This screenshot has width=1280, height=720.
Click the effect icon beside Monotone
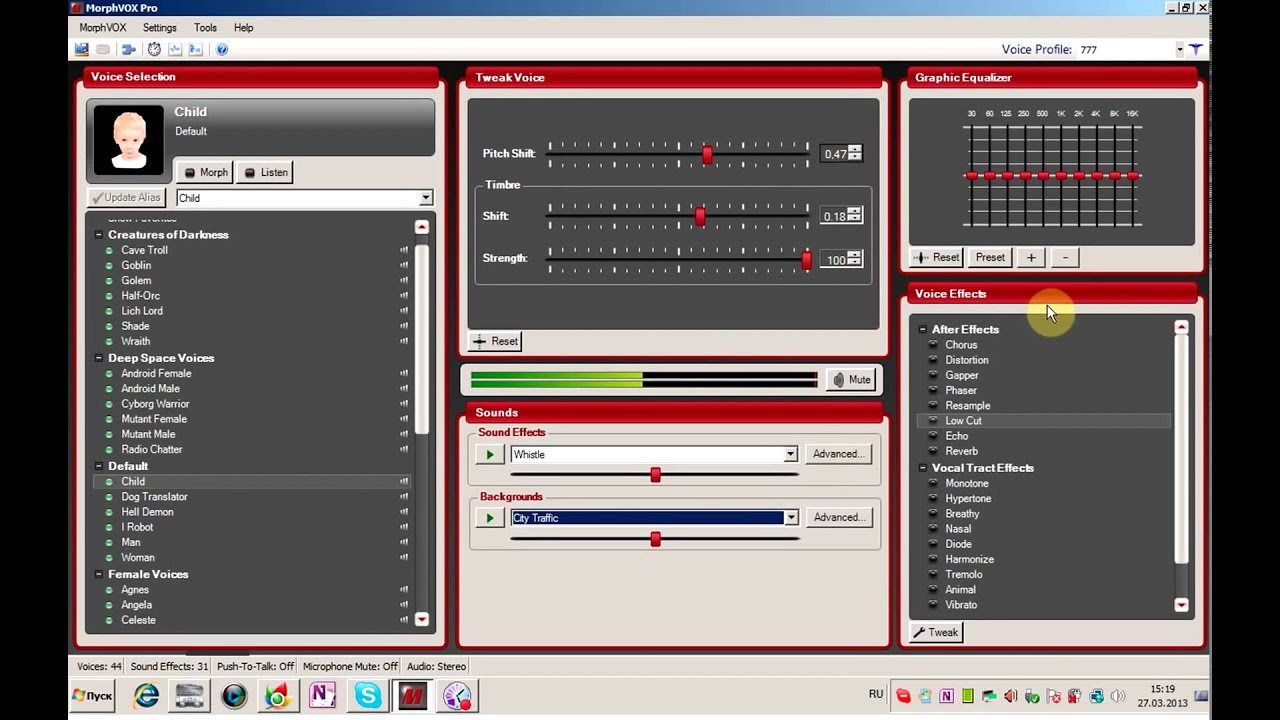[x=934, y=483]
